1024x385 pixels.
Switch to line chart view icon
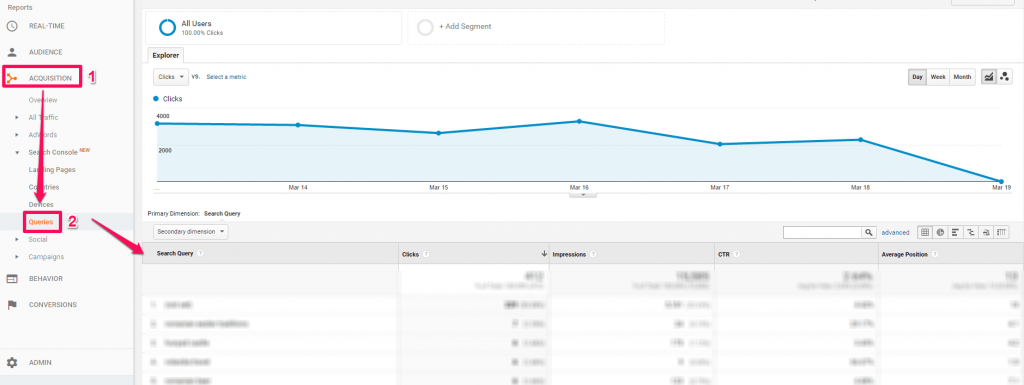click(x=989, y=77)
